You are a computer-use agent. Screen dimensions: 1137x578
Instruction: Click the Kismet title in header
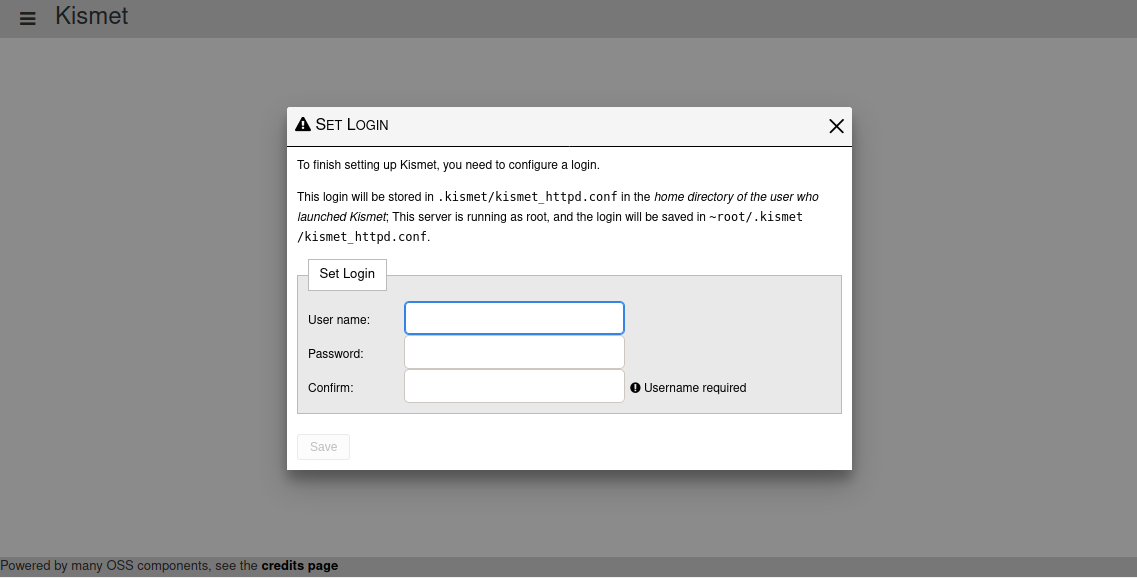(x=91, y=16)
